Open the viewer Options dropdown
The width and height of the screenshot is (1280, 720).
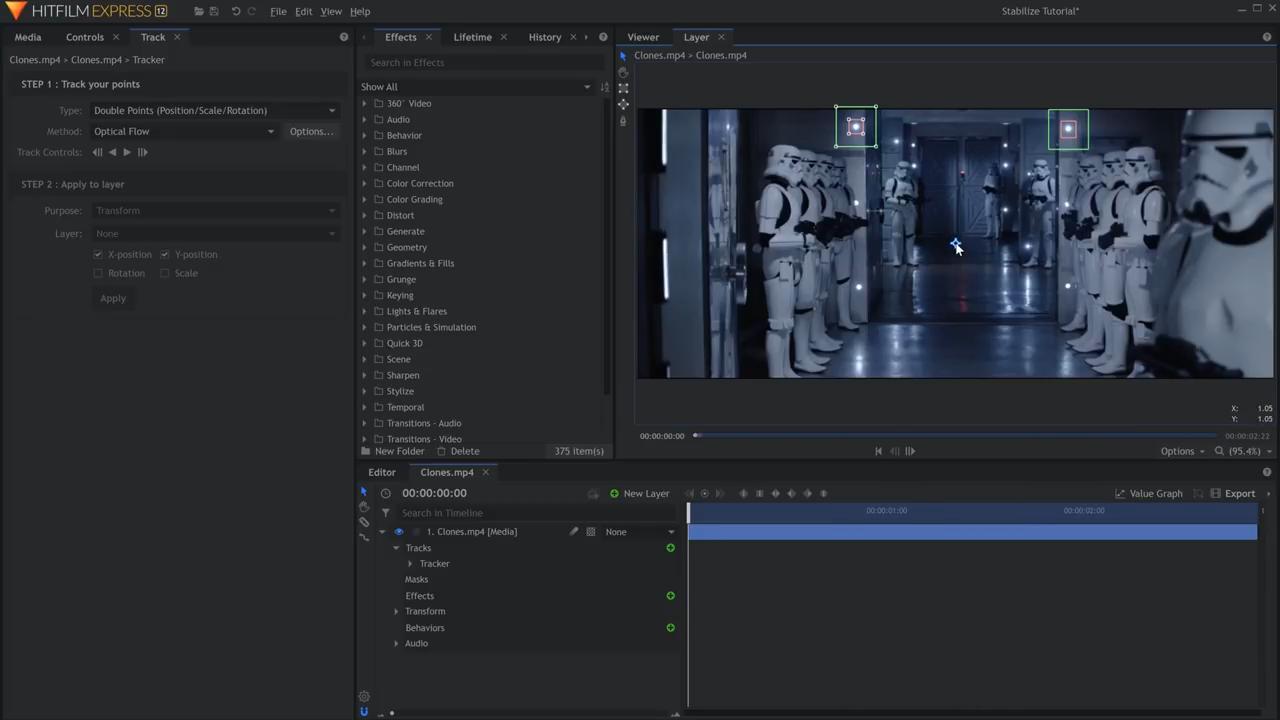tap(1182, 451)
